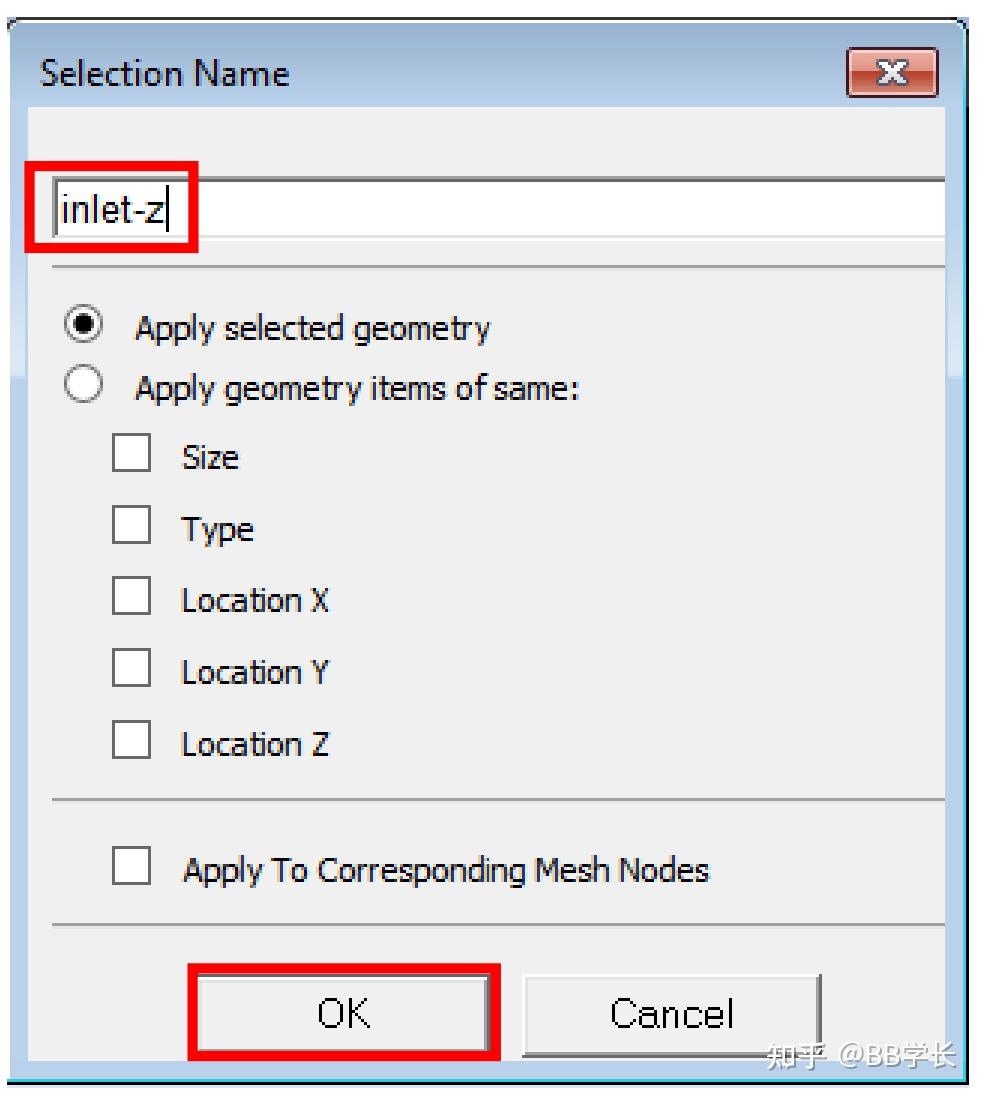Click the 'Size' label text
The height and width of the screenshot is (1096, 982).
coord(210,457)
